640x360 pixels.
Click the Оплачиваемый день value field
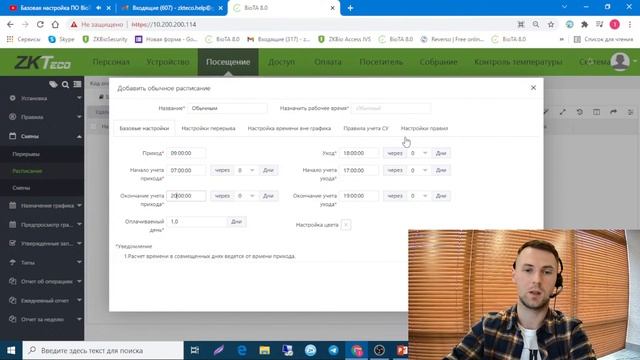click(x=197, y=222)
